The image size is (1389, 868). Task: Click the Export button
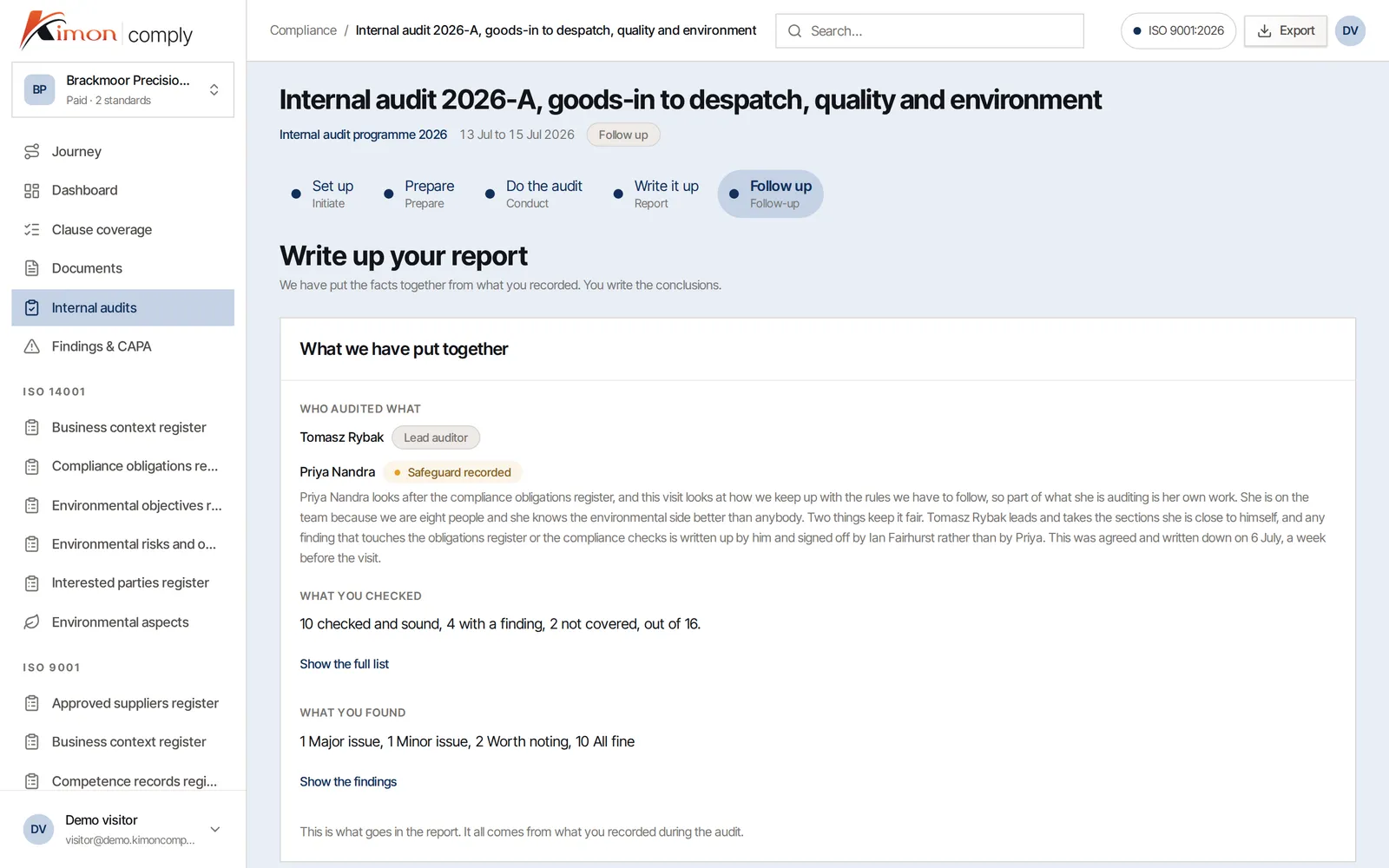(1286, 30)
